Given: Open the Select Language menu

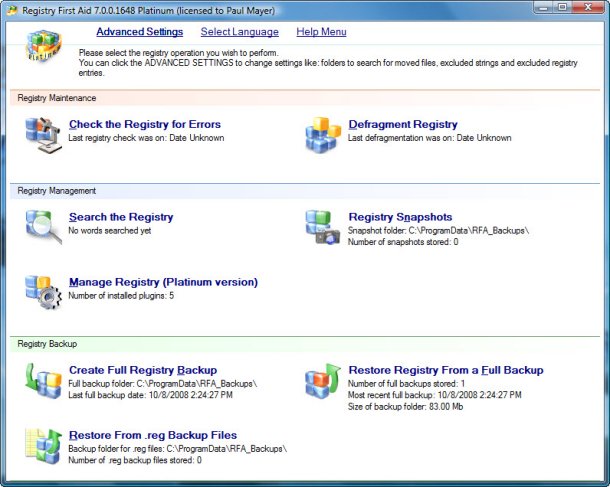Looking at the screenshot, I should [x=239, y=32].
